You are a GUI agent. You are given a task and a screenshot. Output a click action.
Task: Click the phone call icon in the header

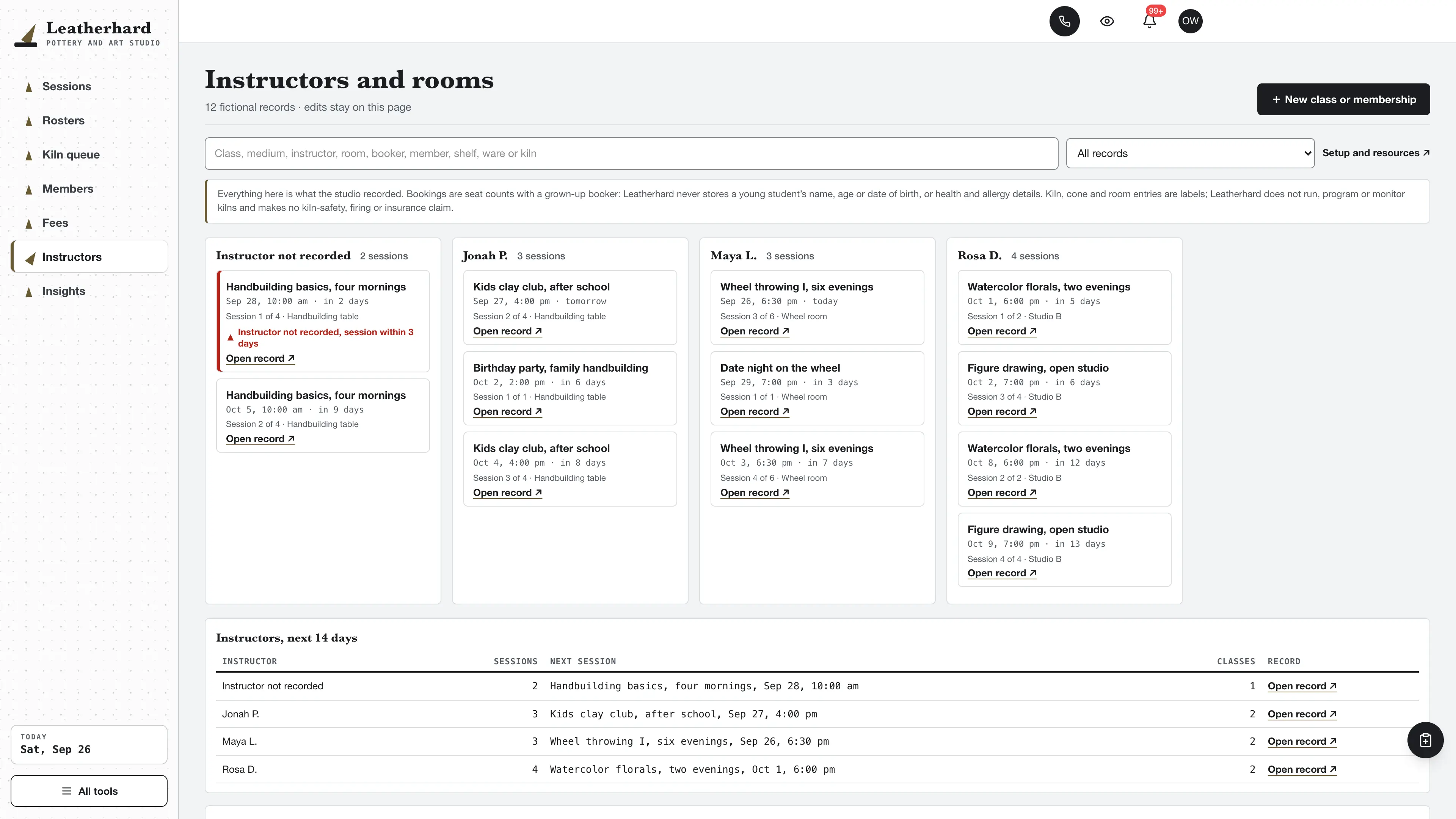click(x=1064, y=21)
